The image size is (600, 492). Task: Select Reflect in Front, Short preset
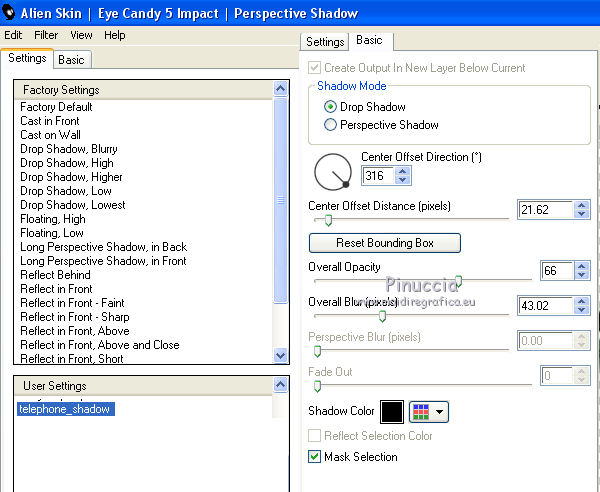click(72, 358)
